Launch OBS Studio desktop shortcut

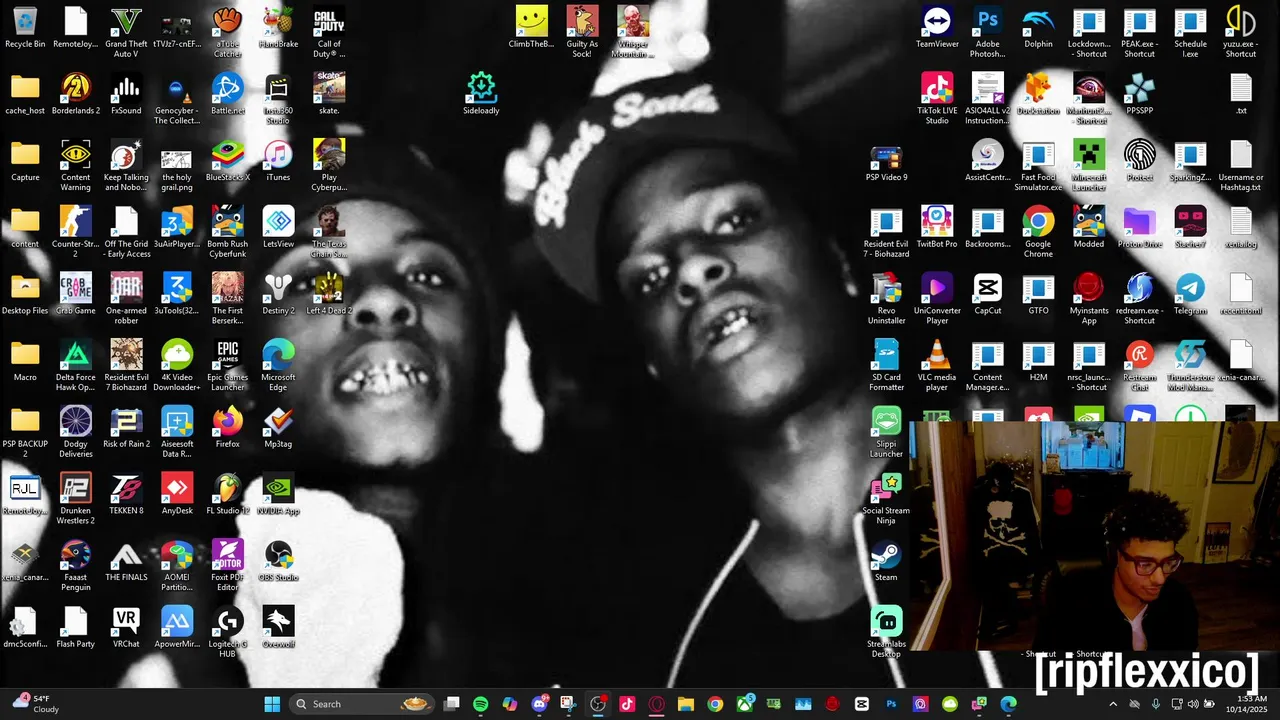[x=278, y=561]
